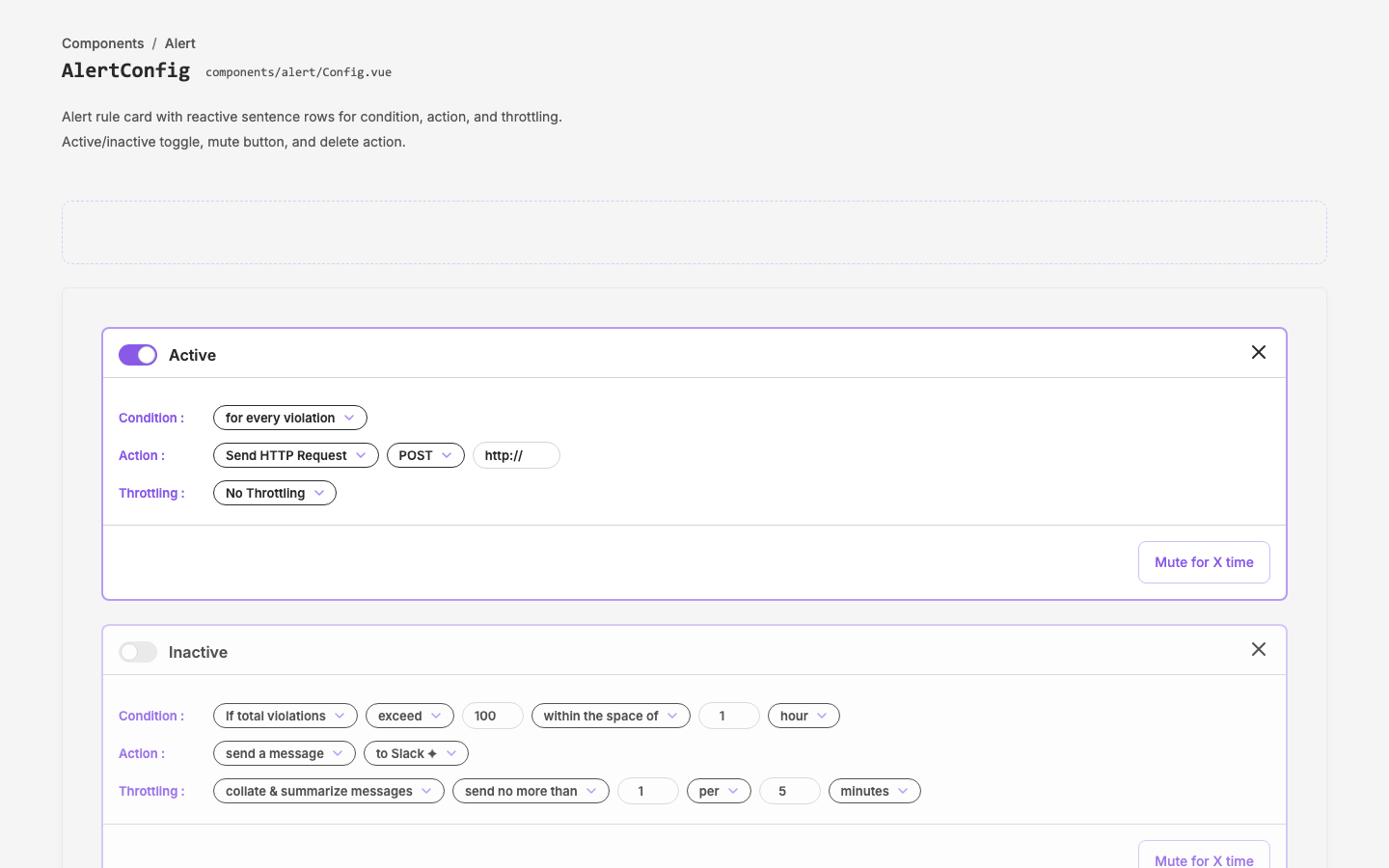Open the 'hour' unit dropdown
Viewport: 1389px width, 868px height.
tap(803, 716)
